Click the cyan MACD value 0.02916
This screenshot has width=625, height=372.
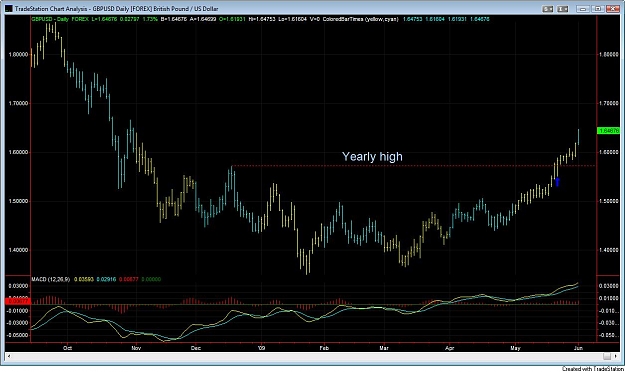[106, 279]
